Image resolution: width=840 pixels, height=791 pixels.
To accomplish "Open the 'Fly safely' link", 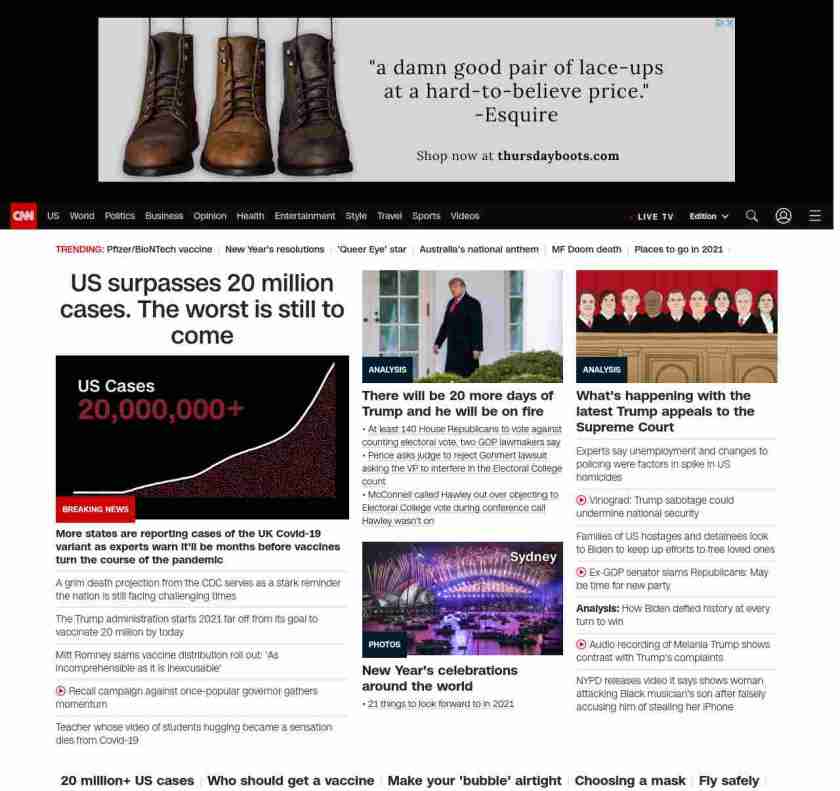I will click(729, 780).
